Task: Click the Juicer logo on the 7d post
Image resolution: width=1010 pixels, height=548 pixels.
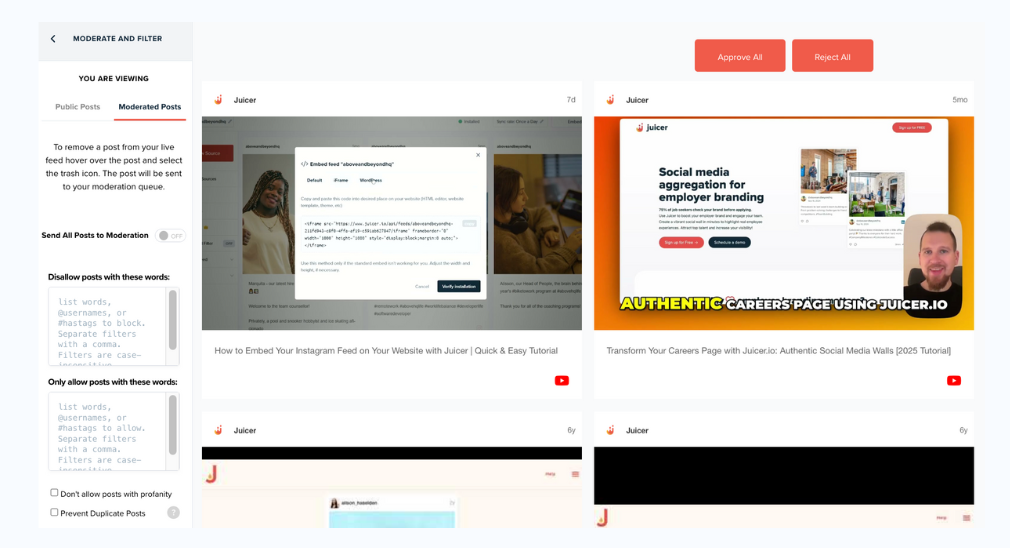Action: click(218, 100)
